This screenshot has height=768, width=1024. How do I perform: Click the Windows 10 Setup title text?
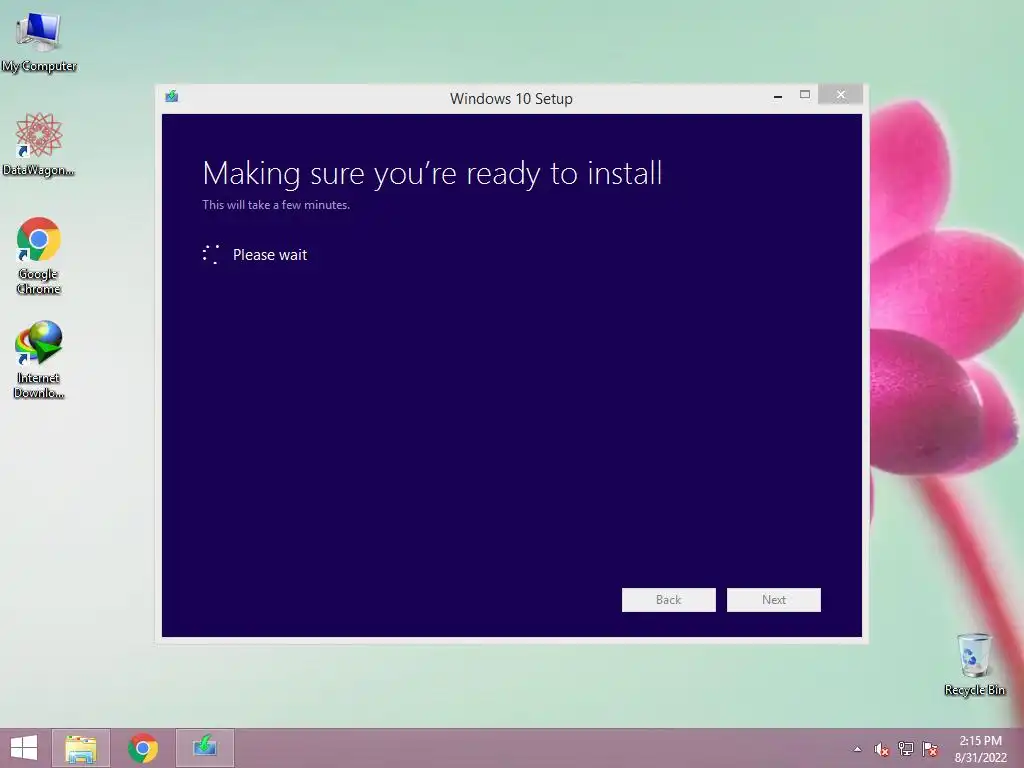511,99
